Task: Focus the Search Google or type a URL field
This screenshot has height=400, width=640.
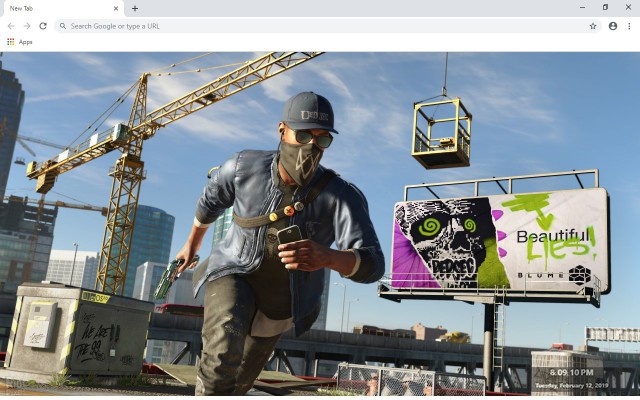Action: [x=328, y=26]
